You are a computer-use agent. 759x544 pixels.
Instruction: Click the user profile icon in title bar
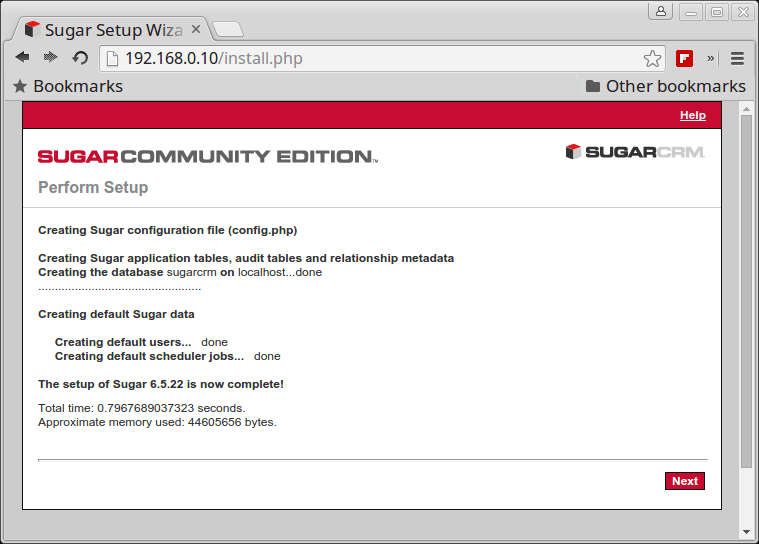coord(661,11)
